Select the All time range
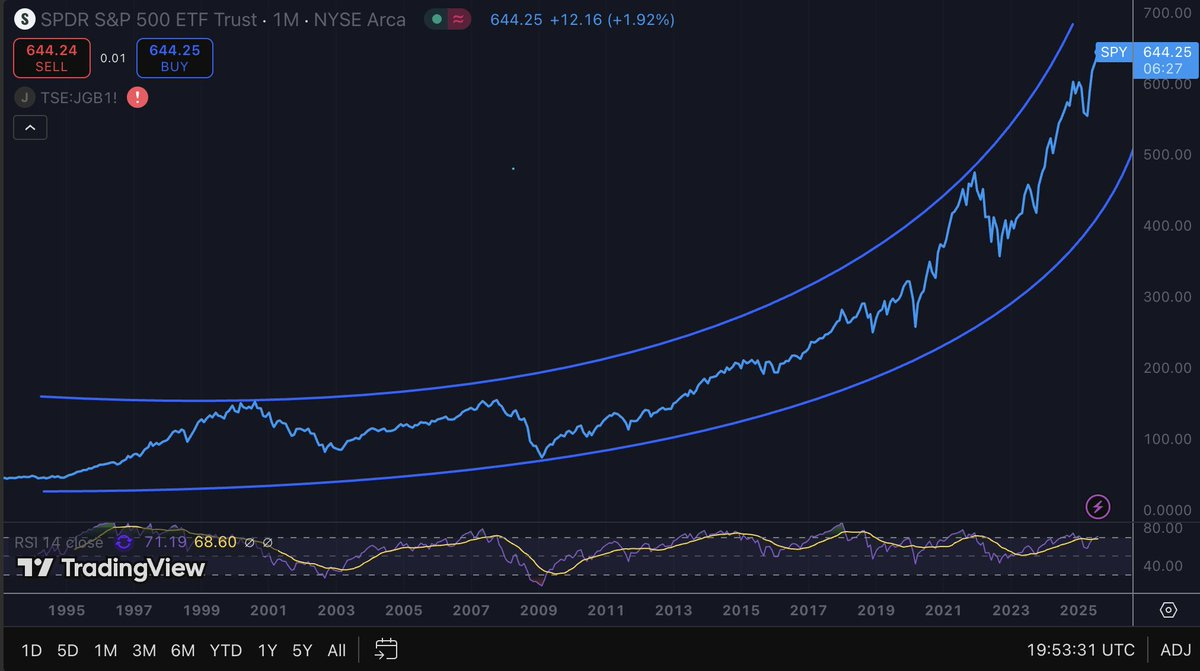Screen dimensions: 1200x671 (337, 650)
